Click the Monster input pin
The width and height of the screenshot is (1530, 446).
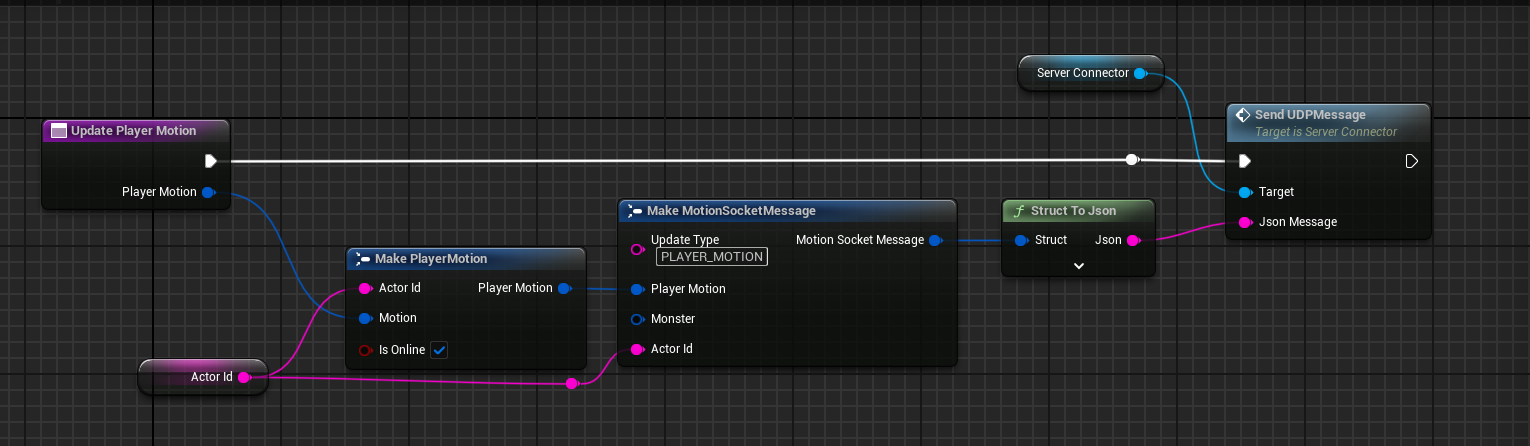pos(638,319)
